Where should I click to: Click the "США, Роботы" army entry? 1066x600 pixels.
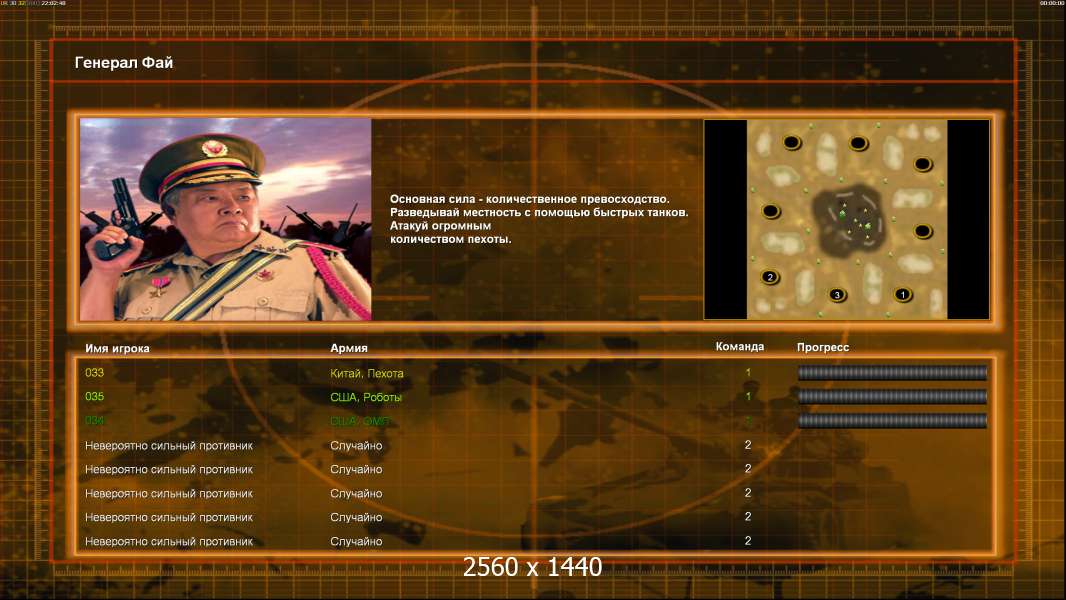coord(366,397)
